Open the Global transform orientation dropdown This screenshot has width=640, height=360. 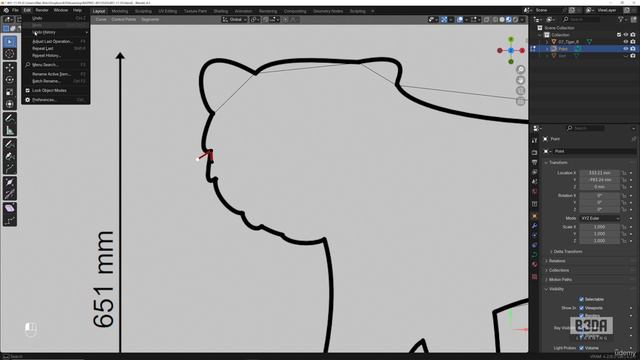[235, 20]
